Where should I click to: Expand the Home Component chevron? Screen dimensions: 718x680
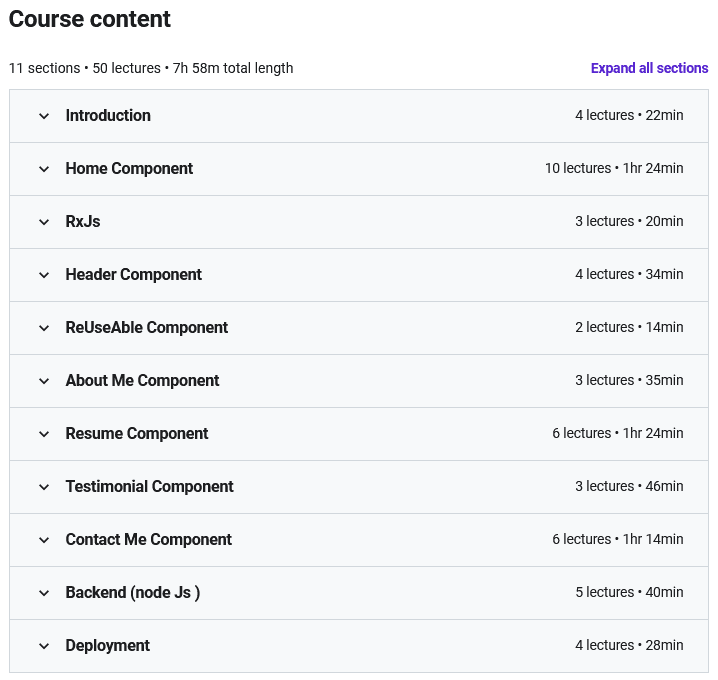point(44,169)
